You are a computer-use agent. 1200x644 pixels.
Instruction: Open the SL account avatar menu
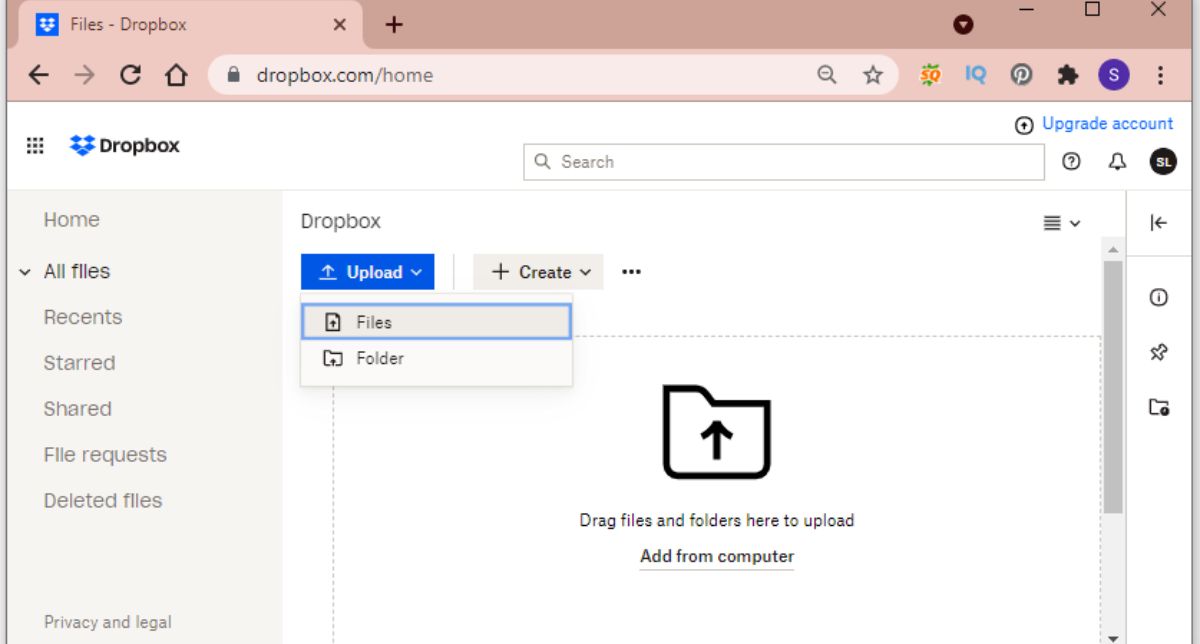[x=1162, y=161]
